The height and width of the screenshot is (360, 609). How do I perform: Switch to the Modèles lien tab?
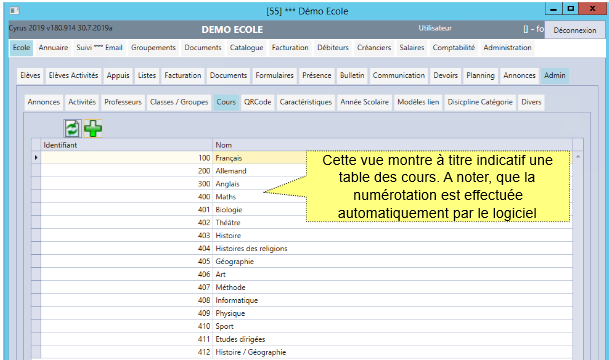pyautogui.click(x=418, y=102)
